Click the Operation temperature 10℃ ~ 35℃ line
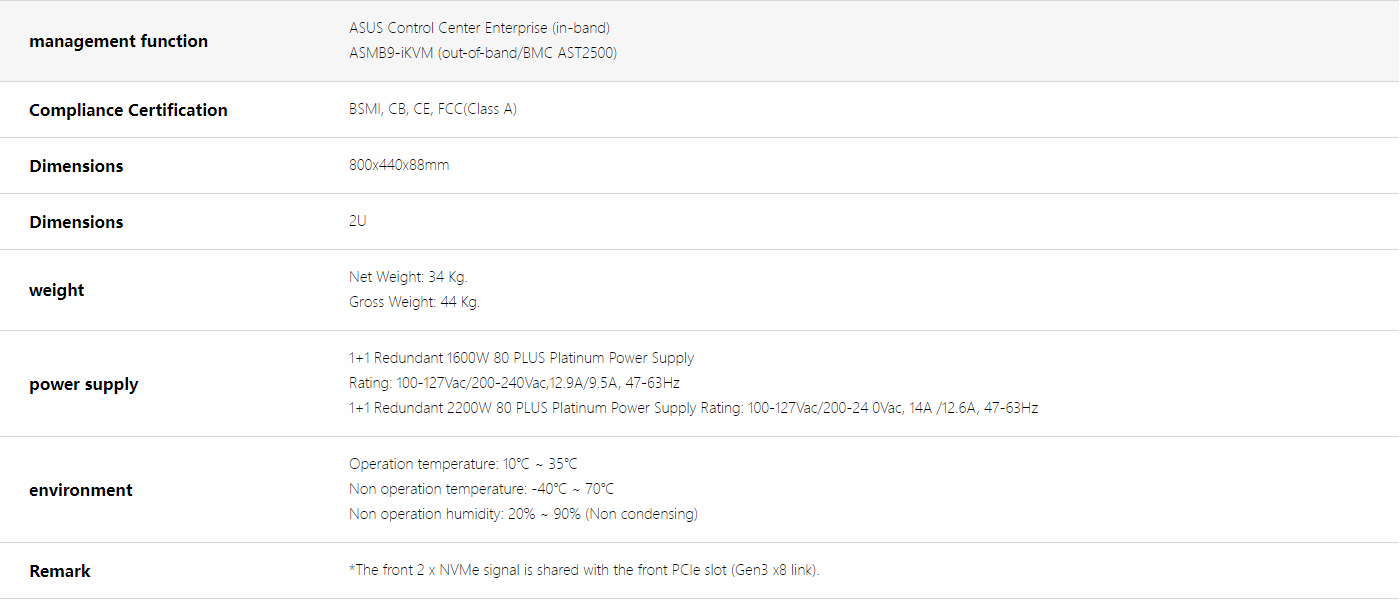 (x=463, y=464)
